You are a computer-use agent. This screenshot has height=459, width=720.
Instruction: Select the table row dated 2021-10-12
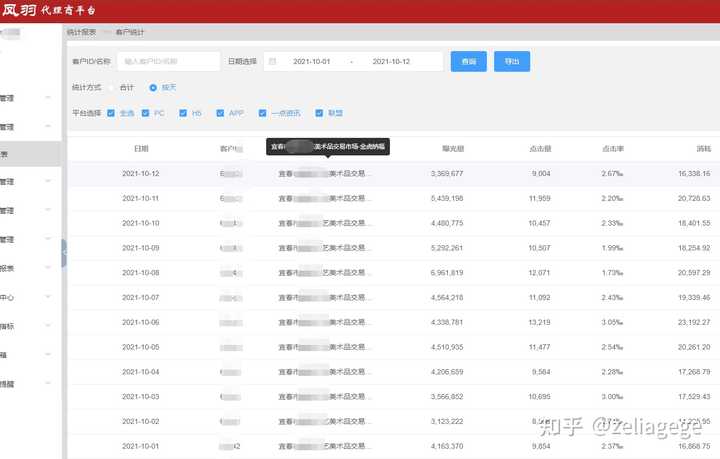pyautogui.click(x=394, y=174)
